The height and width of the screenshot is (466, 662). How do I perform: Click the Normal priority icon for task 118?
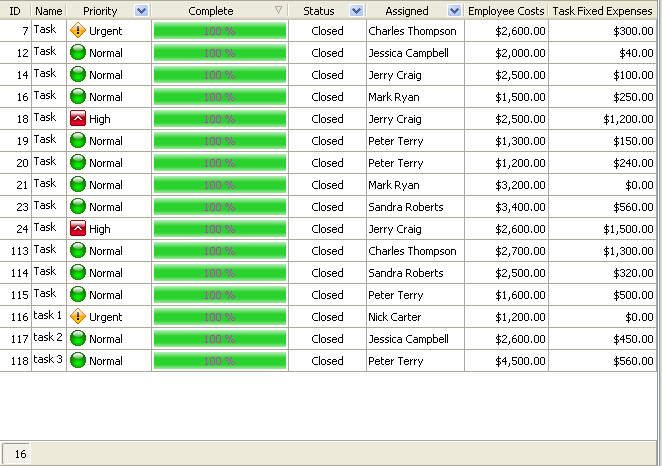[78, 361]
